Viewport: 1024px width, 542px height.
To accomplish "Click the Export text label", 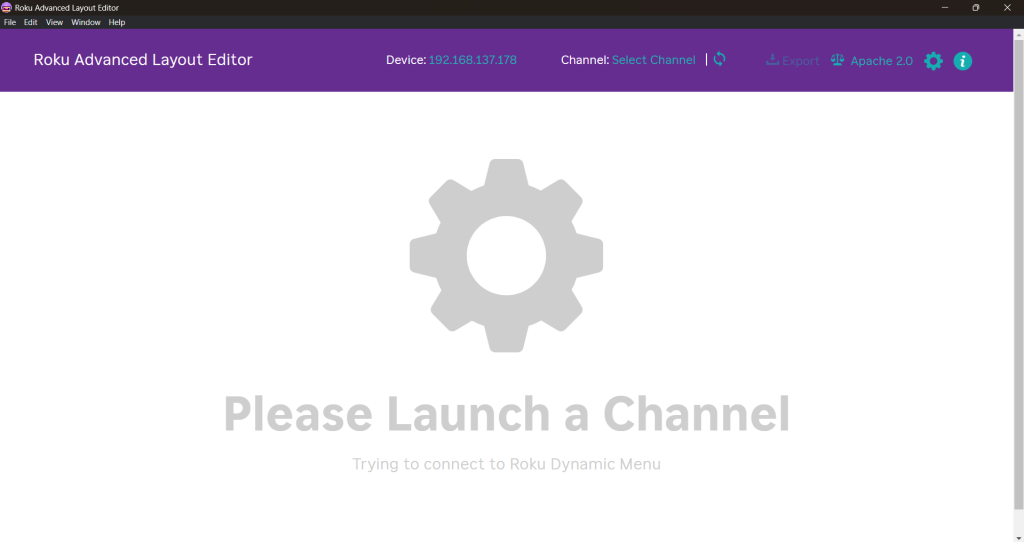I will (x=801, y=61).
